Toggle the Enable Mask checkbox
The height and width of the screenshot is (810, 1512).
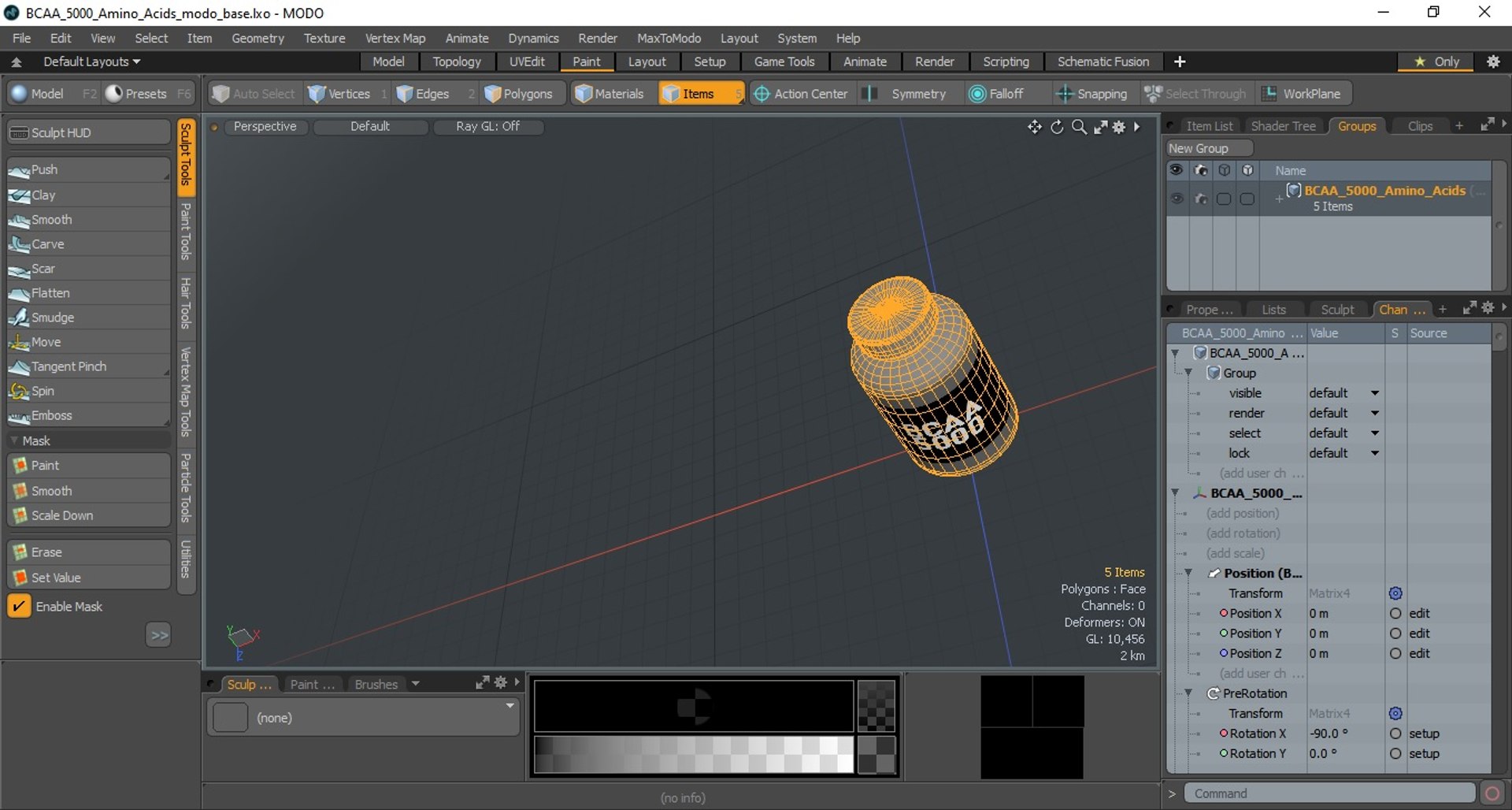tap(19, 607)
